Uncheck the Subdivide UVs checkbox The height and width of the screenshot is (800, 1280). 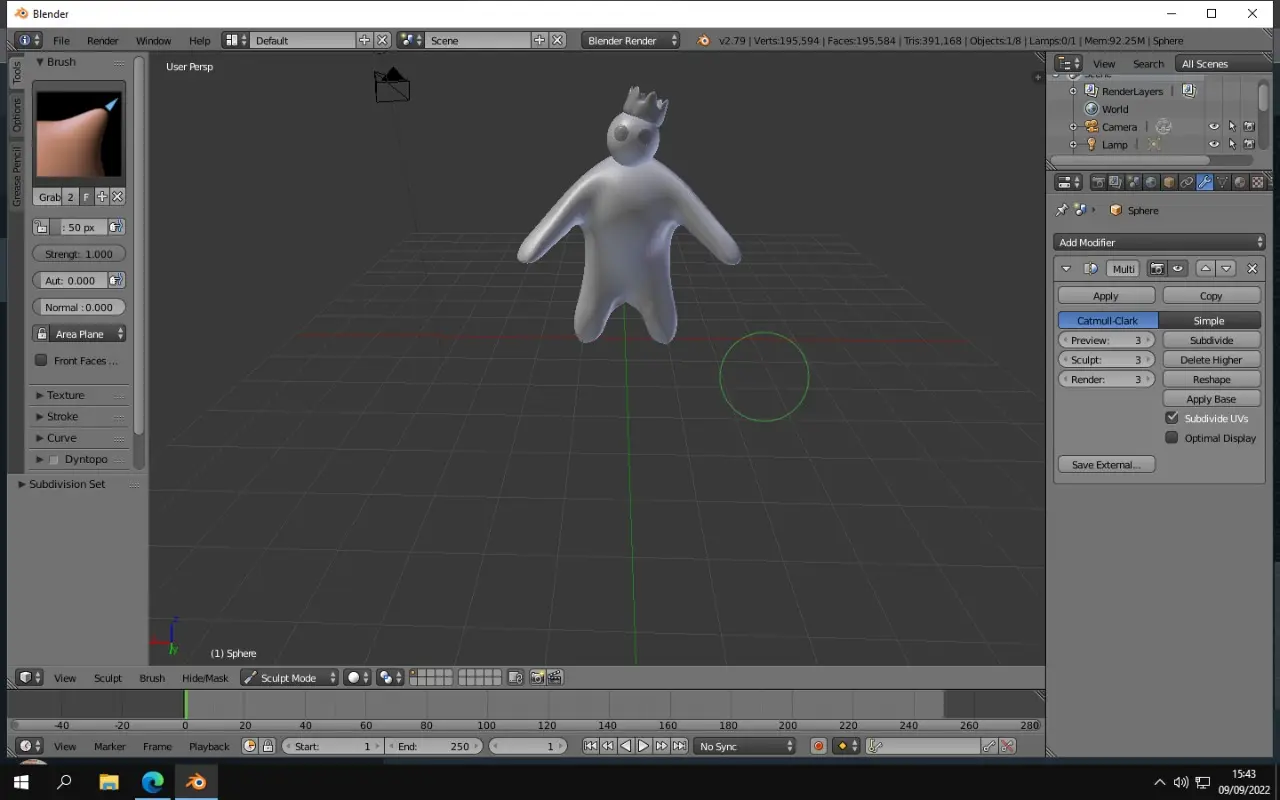click(1172, 418)
